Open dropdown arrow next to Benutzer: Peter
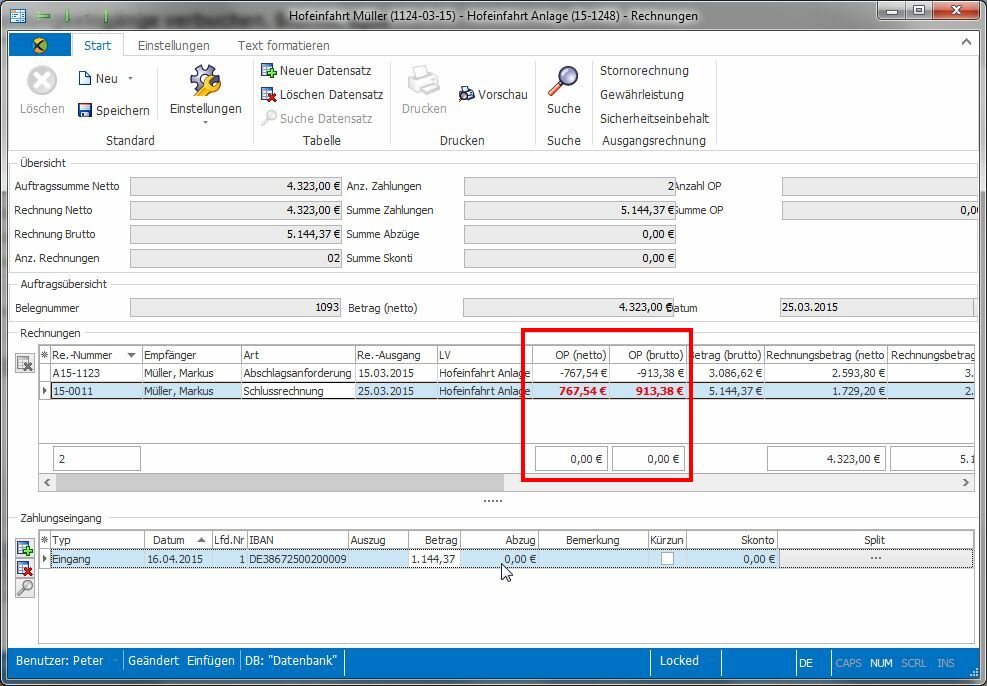This screenshot has width=987, height=686. (x=115, y=661)
